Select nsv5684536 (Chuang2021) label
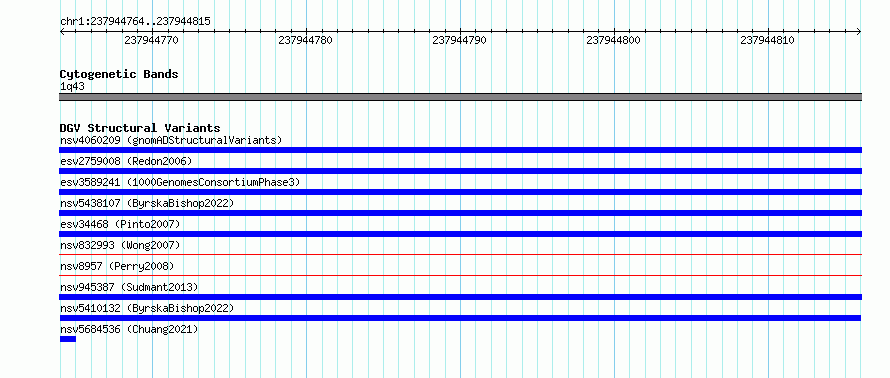 (x=129, y=329)
